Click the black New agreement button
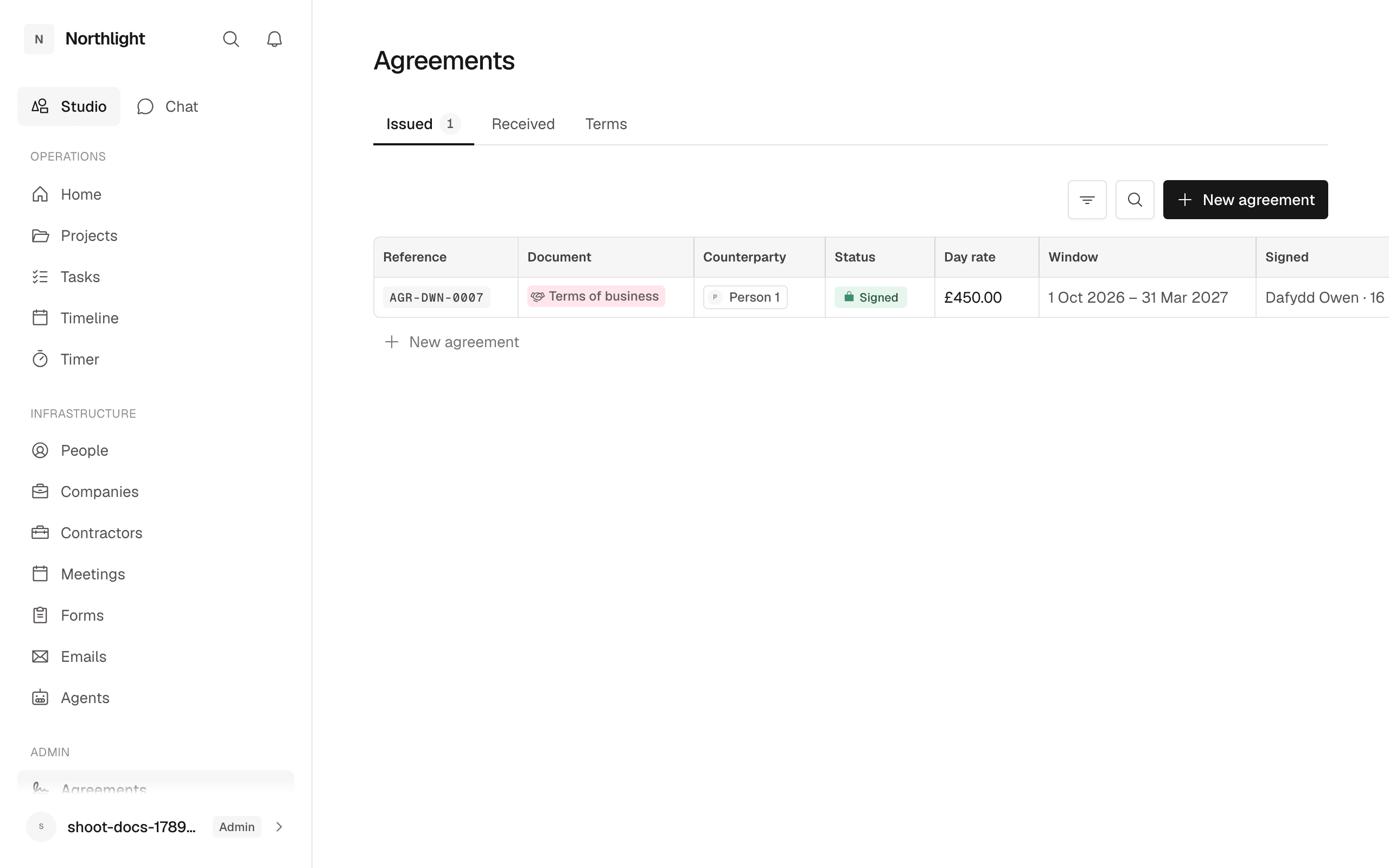 click(1246, 200)
